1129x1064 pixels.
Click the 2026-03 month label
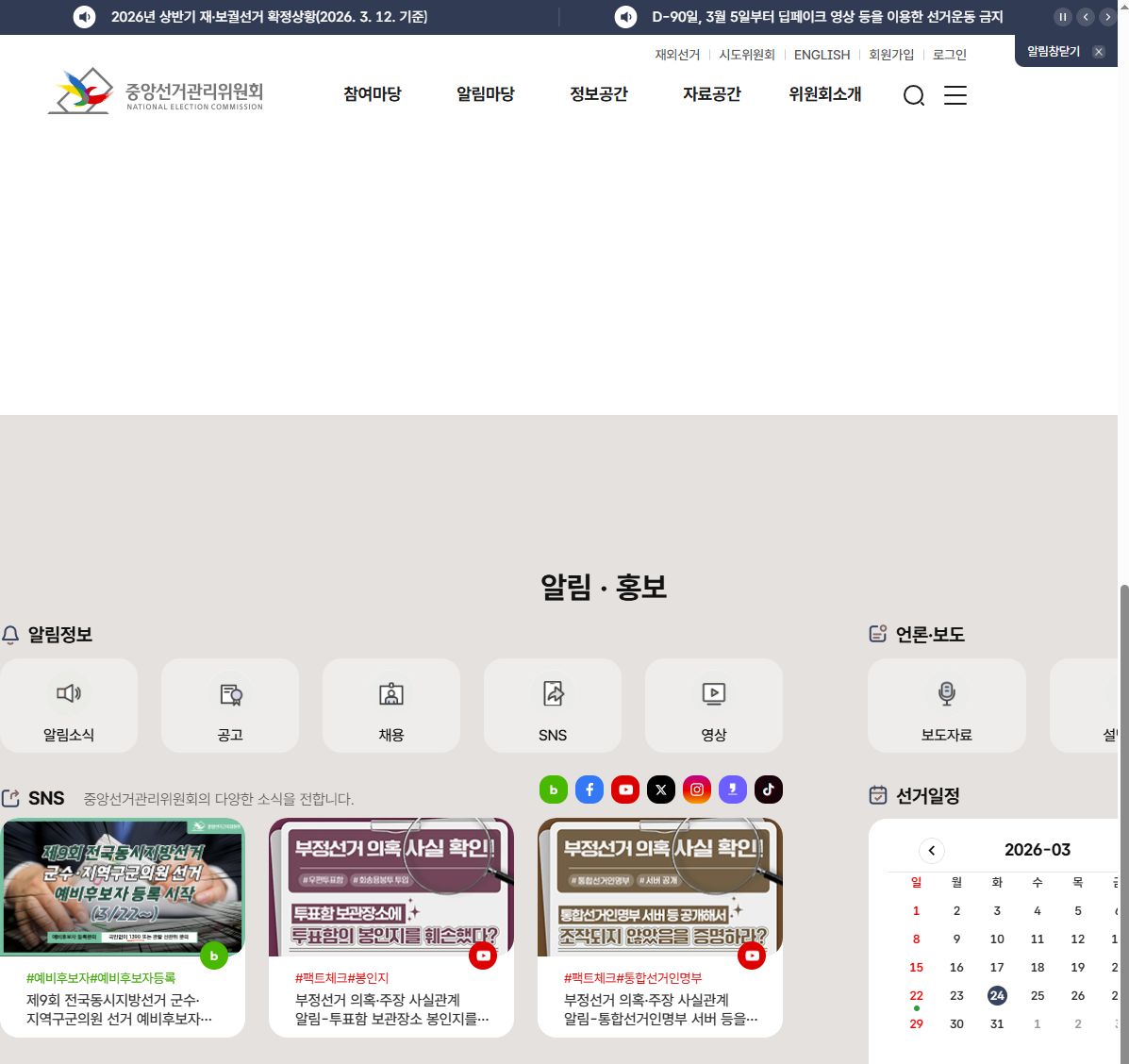(x=1038, y=850)
